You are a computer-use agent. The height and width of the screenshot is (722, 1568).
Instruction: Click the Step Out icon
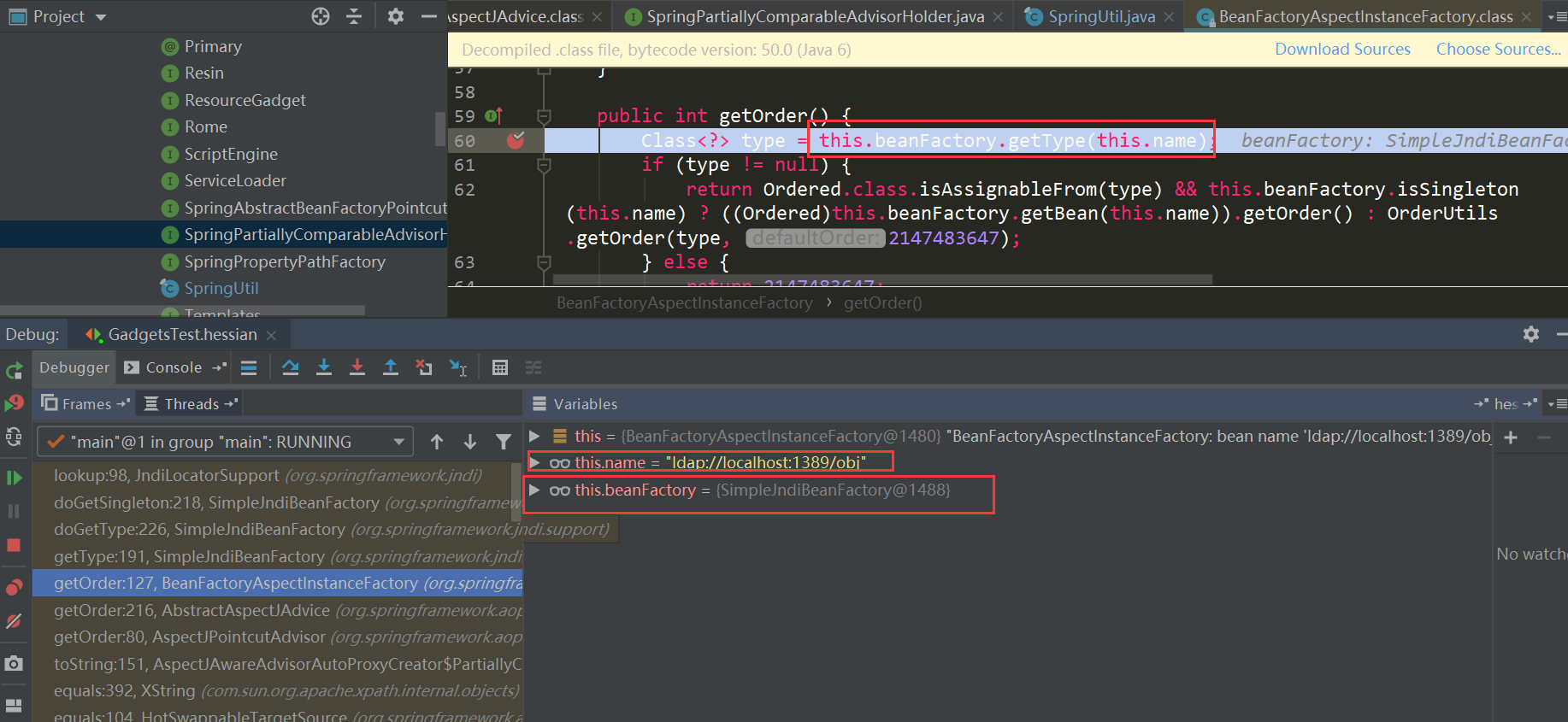(391, 367)
